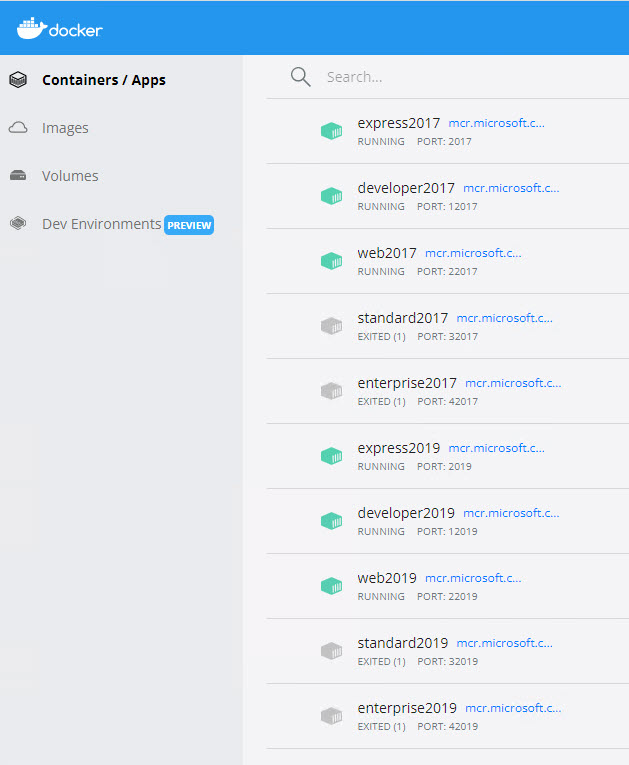Open web2019 image link mcr.microsoft.c...
629x765 pixels.
[473, 578]
